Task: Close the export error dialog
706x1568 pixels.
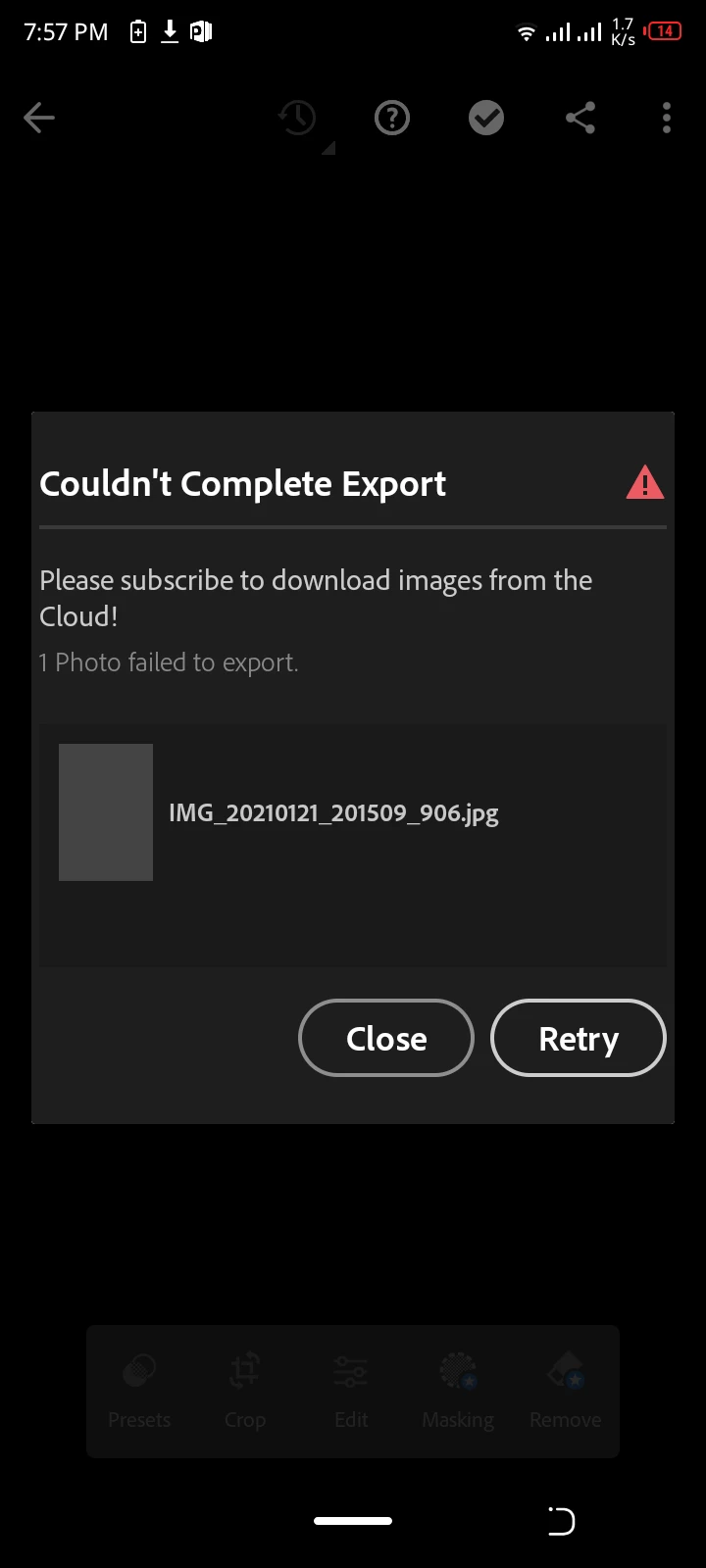Action: point(386,1038)
